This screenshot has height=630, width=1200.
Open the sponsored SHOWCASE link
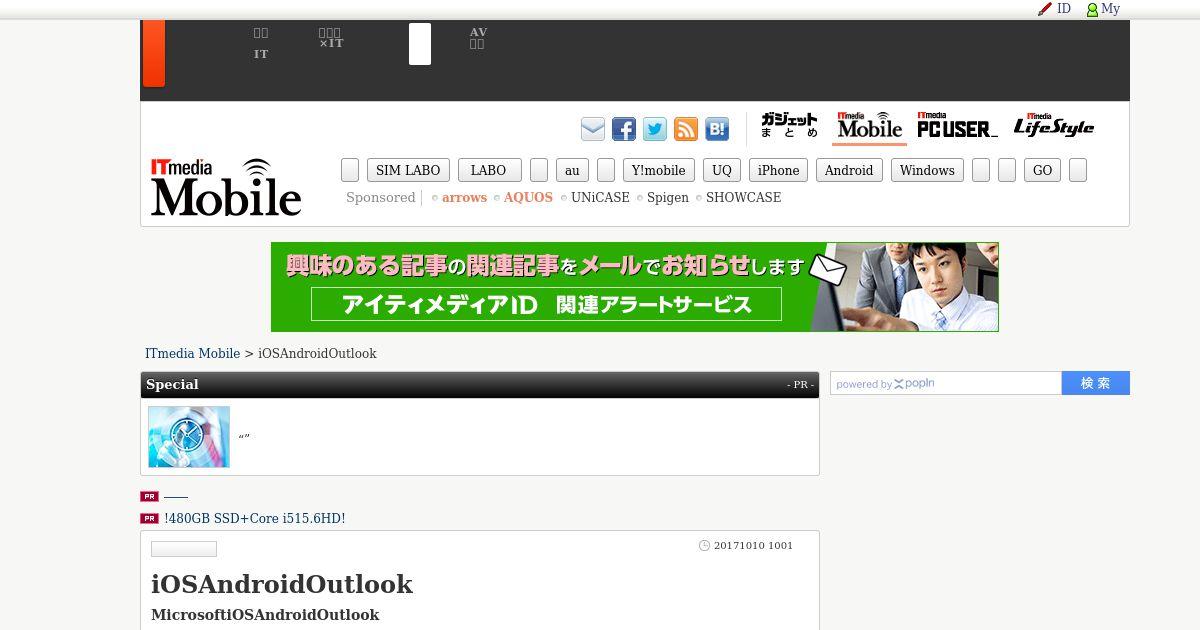(x=743, y=198)
